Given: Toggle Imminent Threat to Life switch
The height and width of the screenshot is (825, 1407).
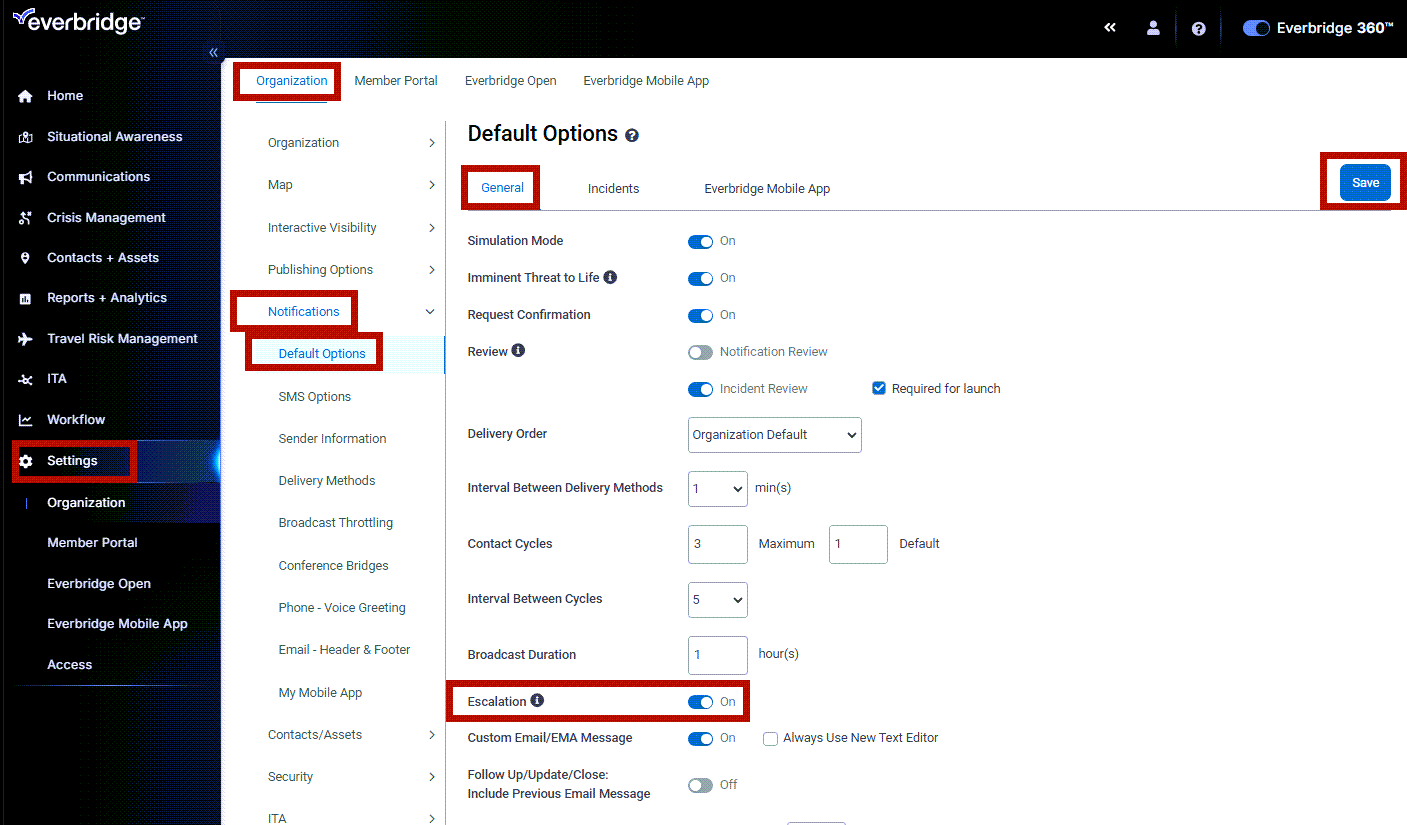Looking at the screenshot, I should pos(700,278).
